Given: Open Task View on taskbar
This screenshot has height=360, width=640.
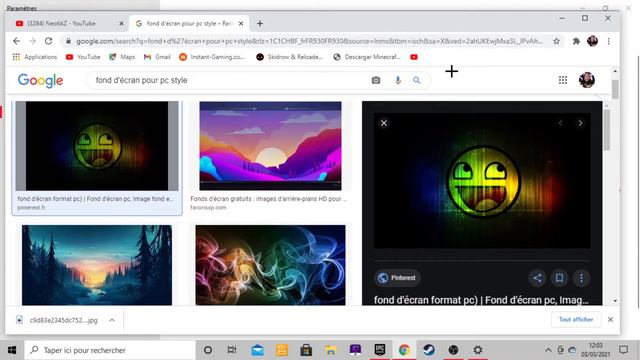Looking at the screenshot, I should tap(232, 350).
